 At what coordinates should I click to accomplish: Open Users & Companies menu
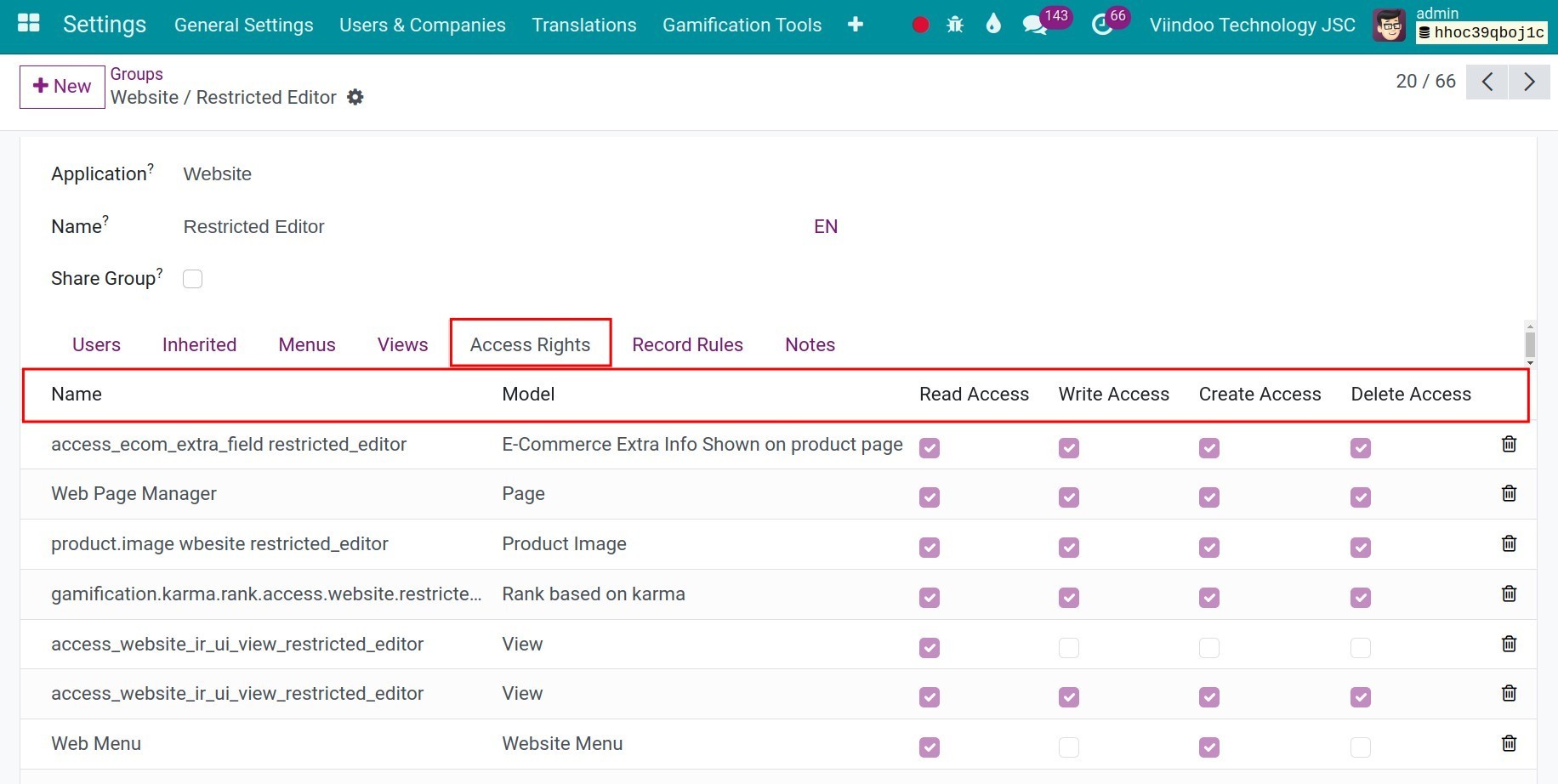(x=423, y=25)
